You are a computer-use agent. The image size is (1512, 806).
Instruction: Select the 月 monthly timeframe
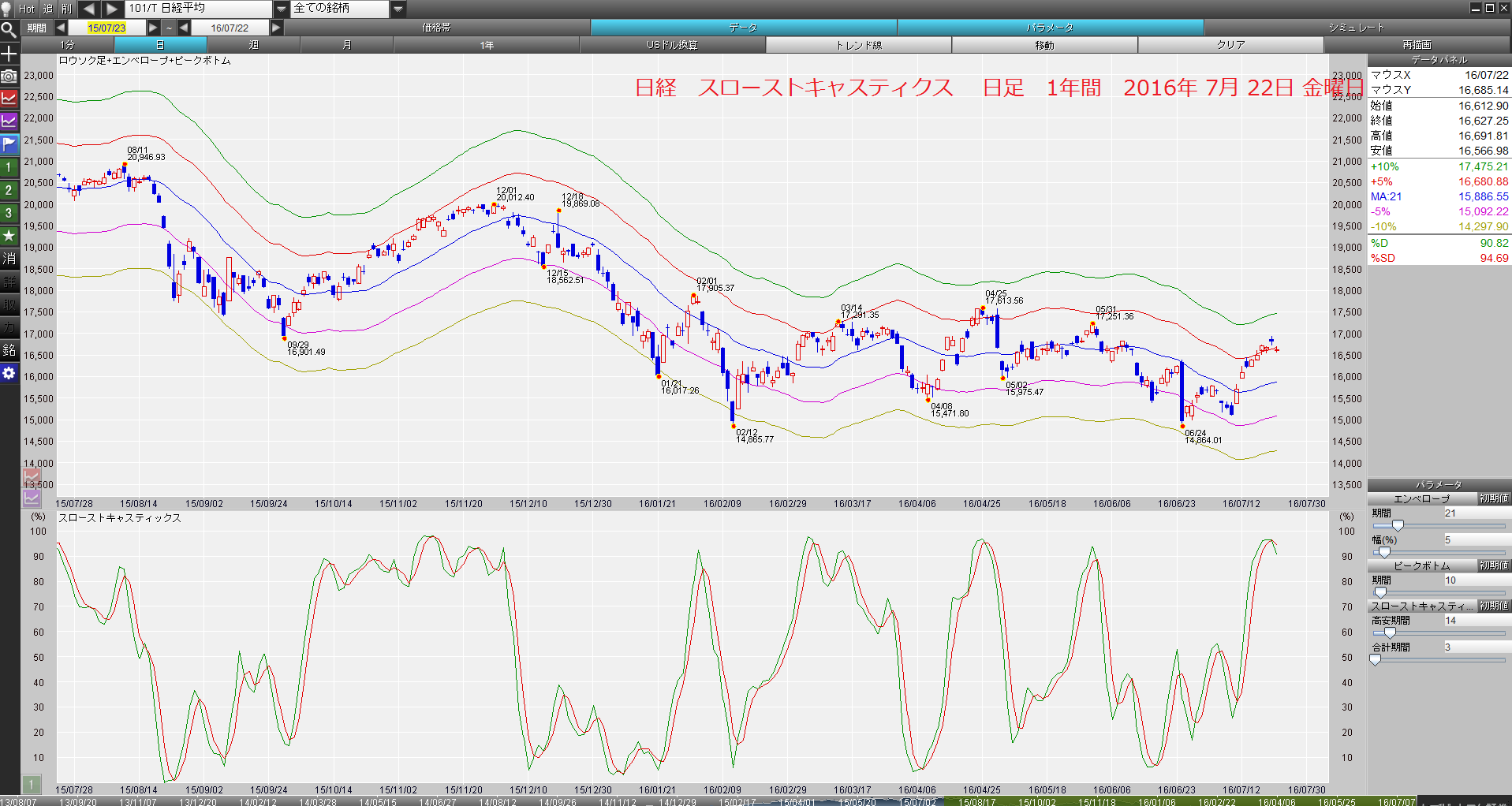pyautogui.click(x=346, y=45)
